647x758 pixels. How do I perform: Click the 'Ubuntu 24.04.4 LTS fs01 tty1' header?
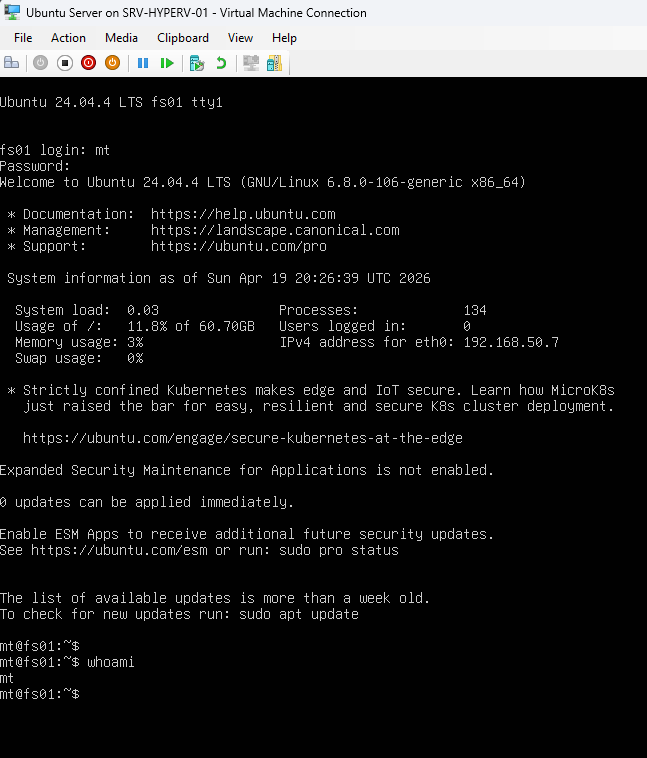click(x=111, y=102)
